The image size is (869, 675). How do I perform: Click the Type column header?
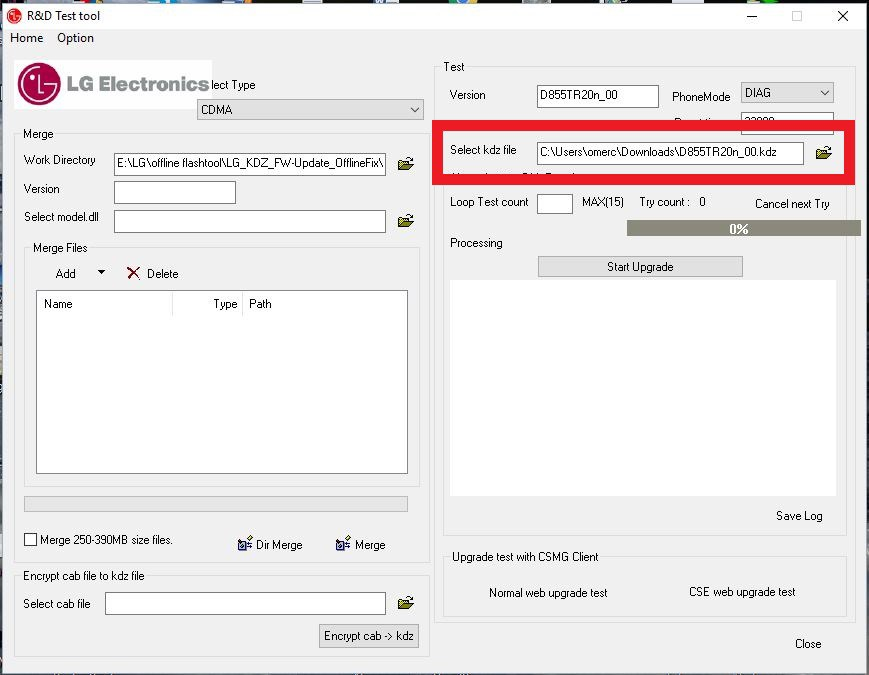[208, 304]
